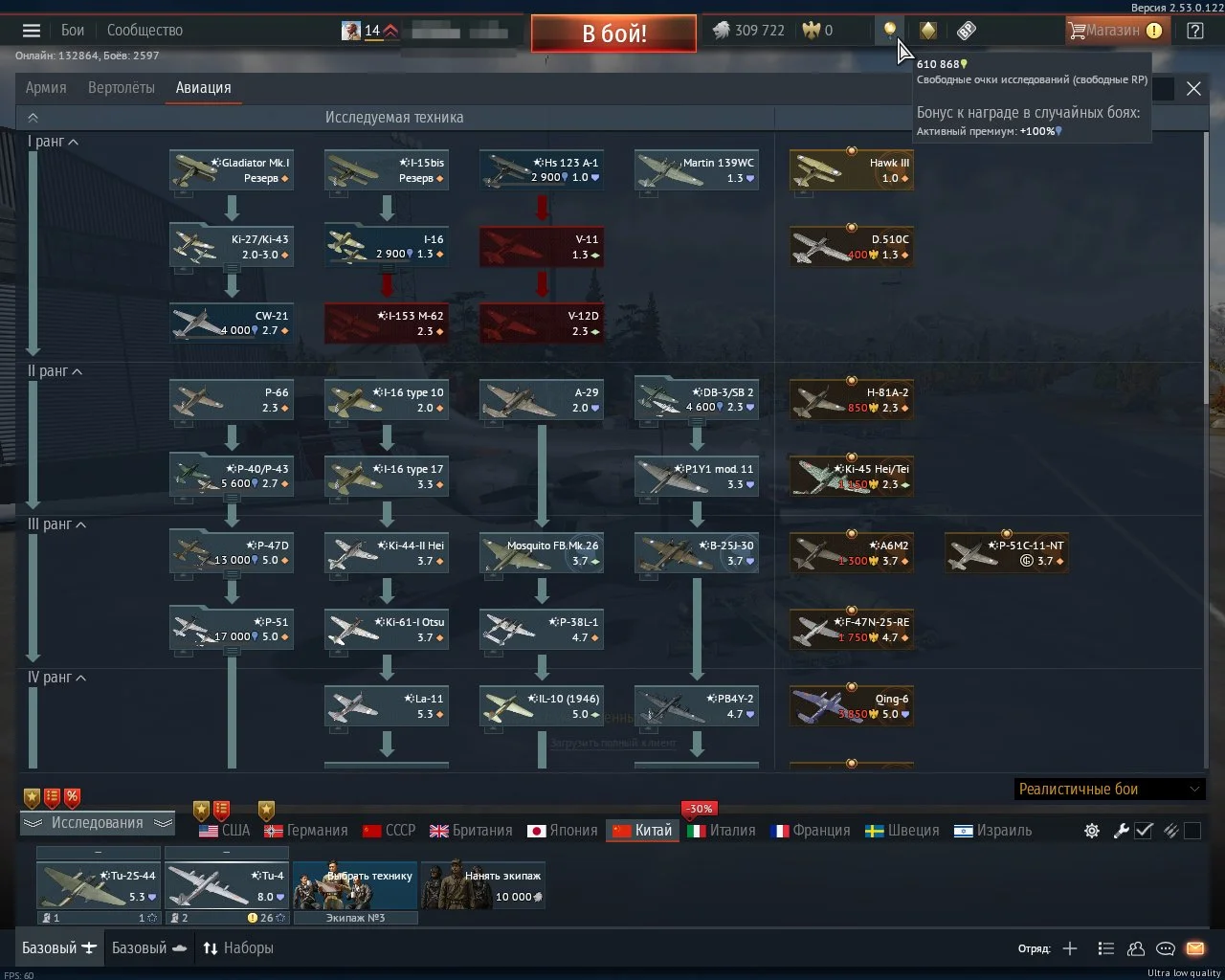Viewport: 1225px width, 980px height.
Task: Switch to the Вертолёты tab
Action: [x=122, y=88]
